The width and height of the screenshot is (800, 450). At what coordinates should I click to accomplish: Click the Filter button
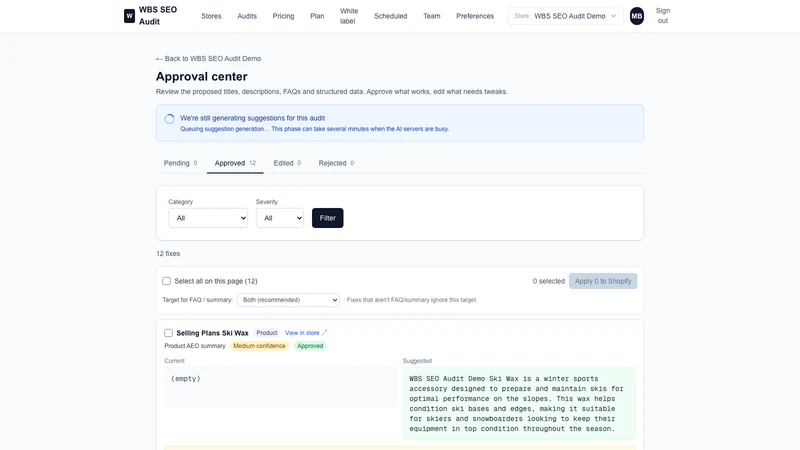coord(328,218)
